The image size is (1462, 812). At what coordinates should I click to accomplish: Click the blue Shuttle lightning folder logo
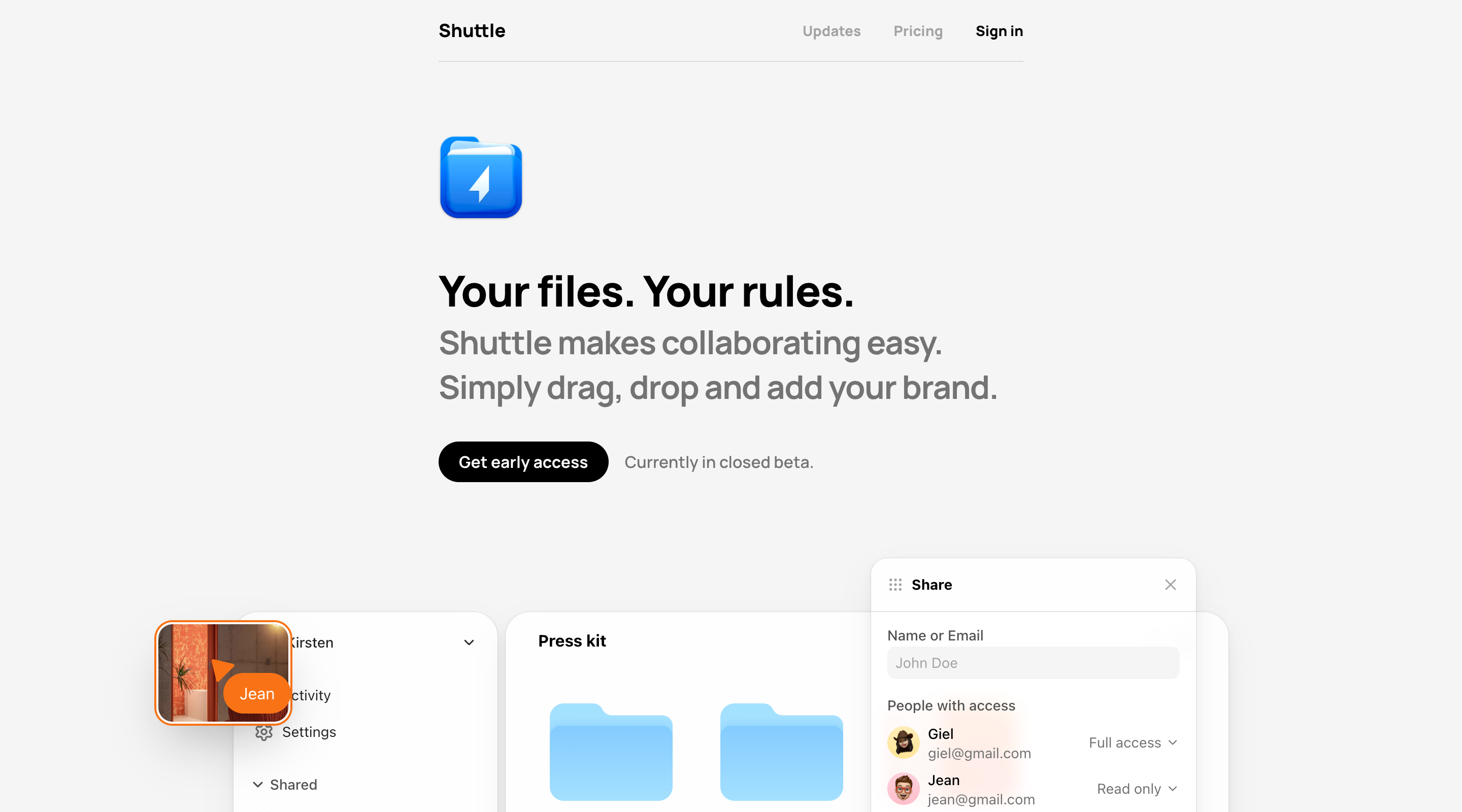coord(480,178)
